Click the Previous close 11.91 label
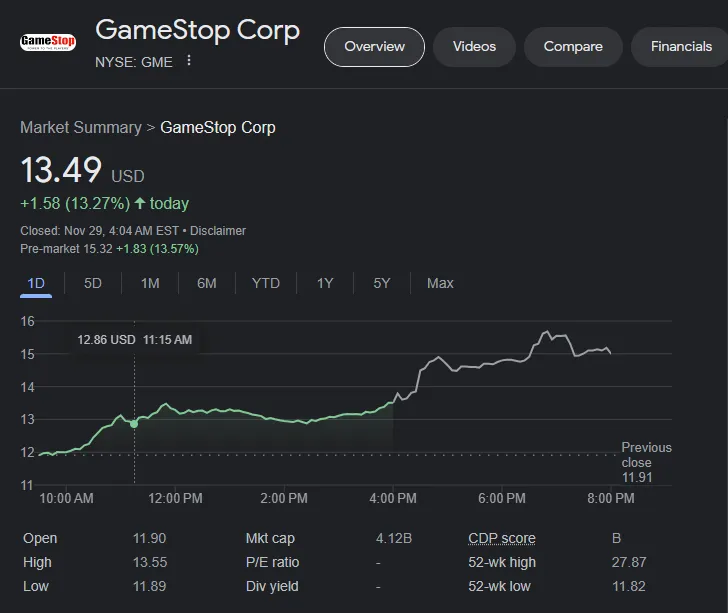 (x=646, y=463)
